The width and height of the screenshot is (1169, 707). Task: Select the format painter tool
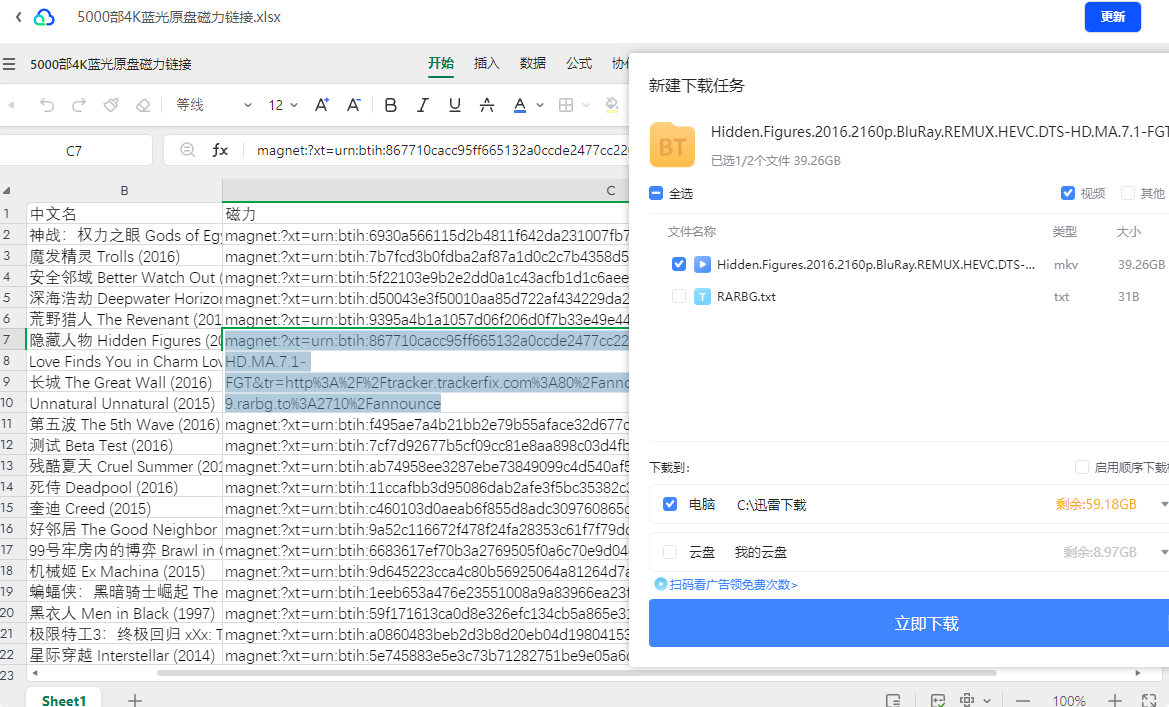point(111,105)
